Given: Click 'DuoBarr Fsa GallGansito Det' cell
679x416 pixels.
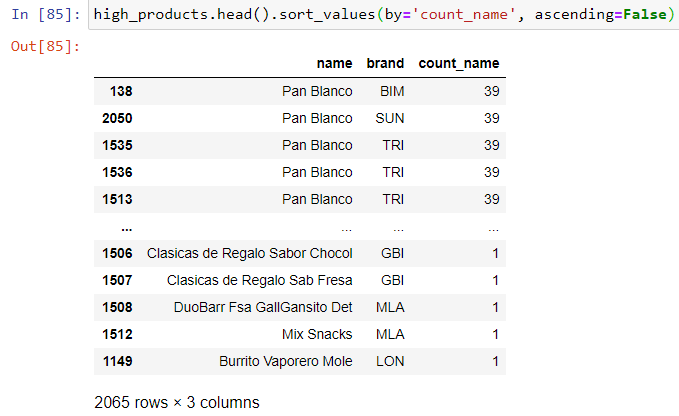Looking at the screenshot, I should tap(263, 307).
